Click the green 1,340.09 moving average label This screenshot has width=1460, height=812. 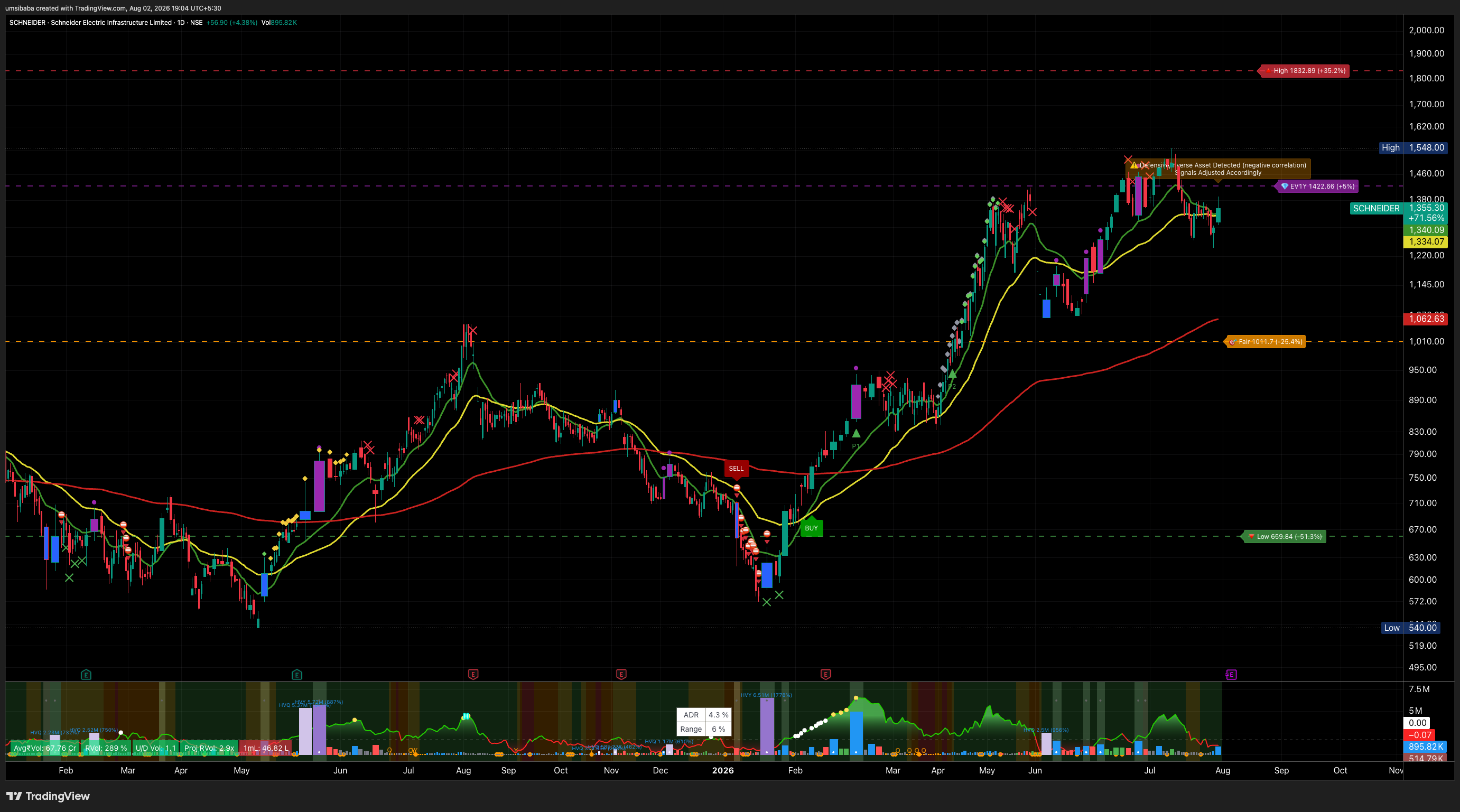click(x=1426, y=230)
